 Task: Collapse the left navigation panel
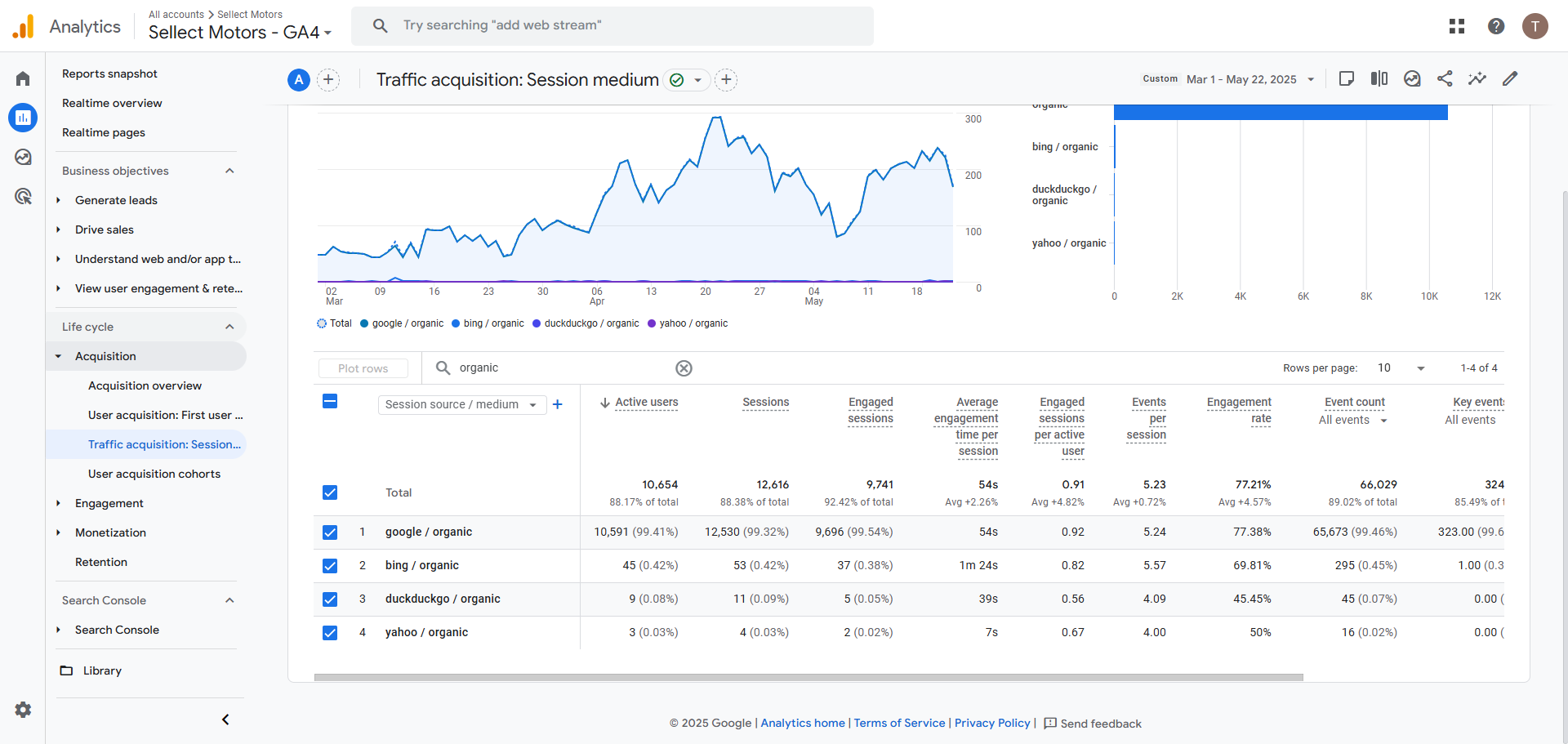point(226,719)
